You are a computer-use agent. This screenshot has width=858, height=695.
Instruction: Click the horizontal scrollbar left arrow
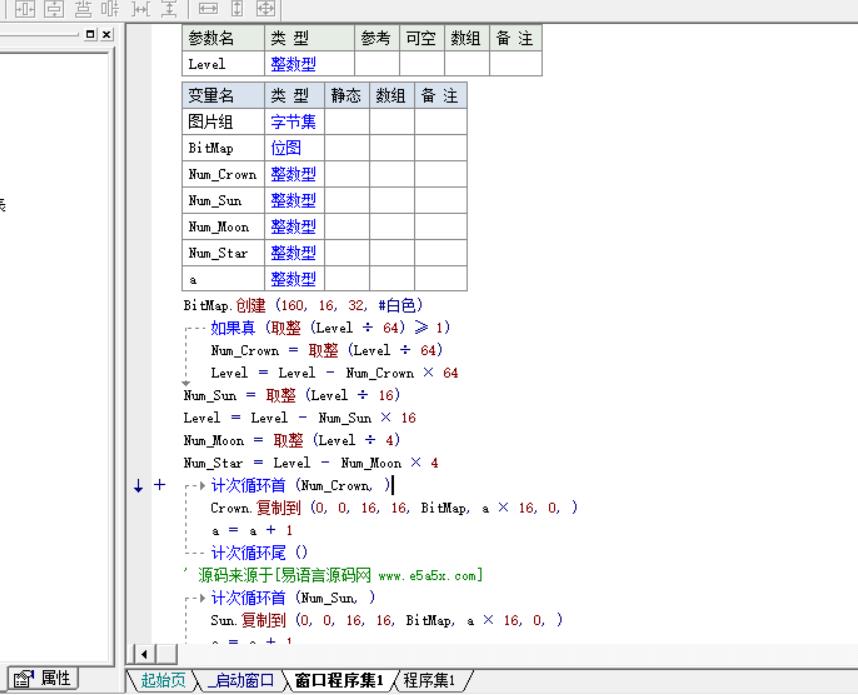[144, 654]
